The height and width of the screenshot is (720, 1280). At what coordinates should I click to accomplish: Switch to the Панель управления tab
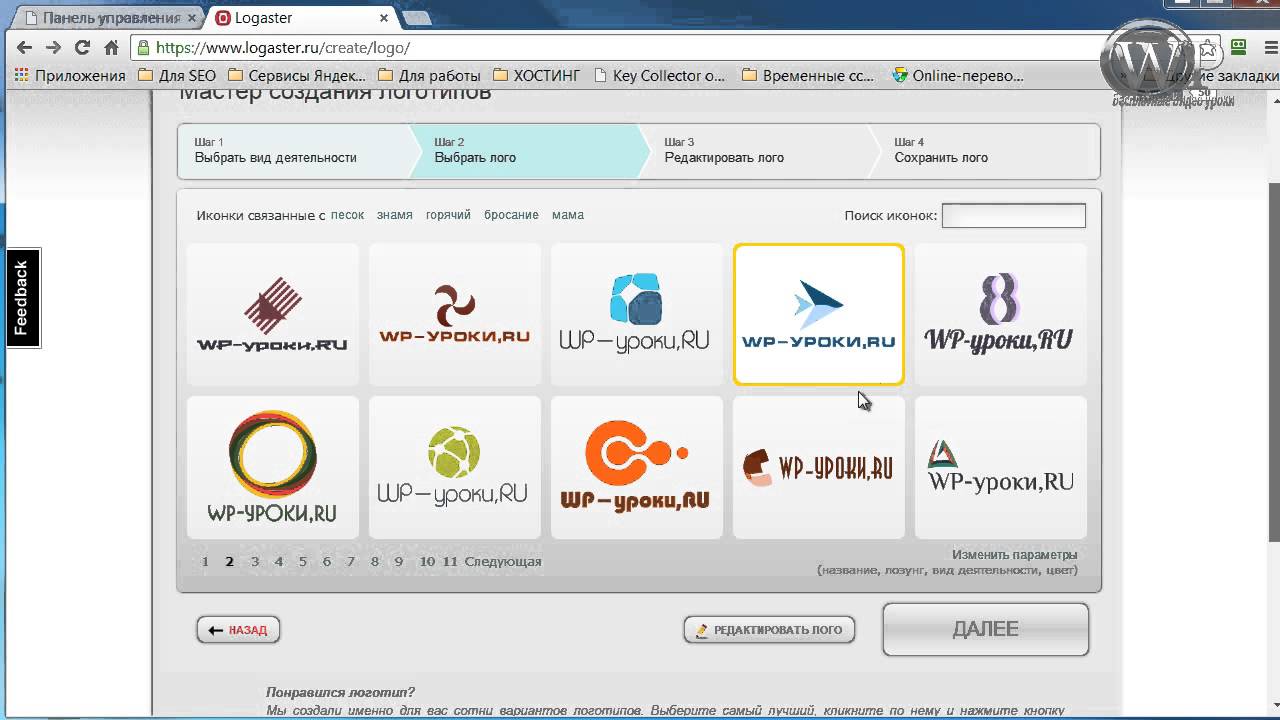[x=110, y=18]
